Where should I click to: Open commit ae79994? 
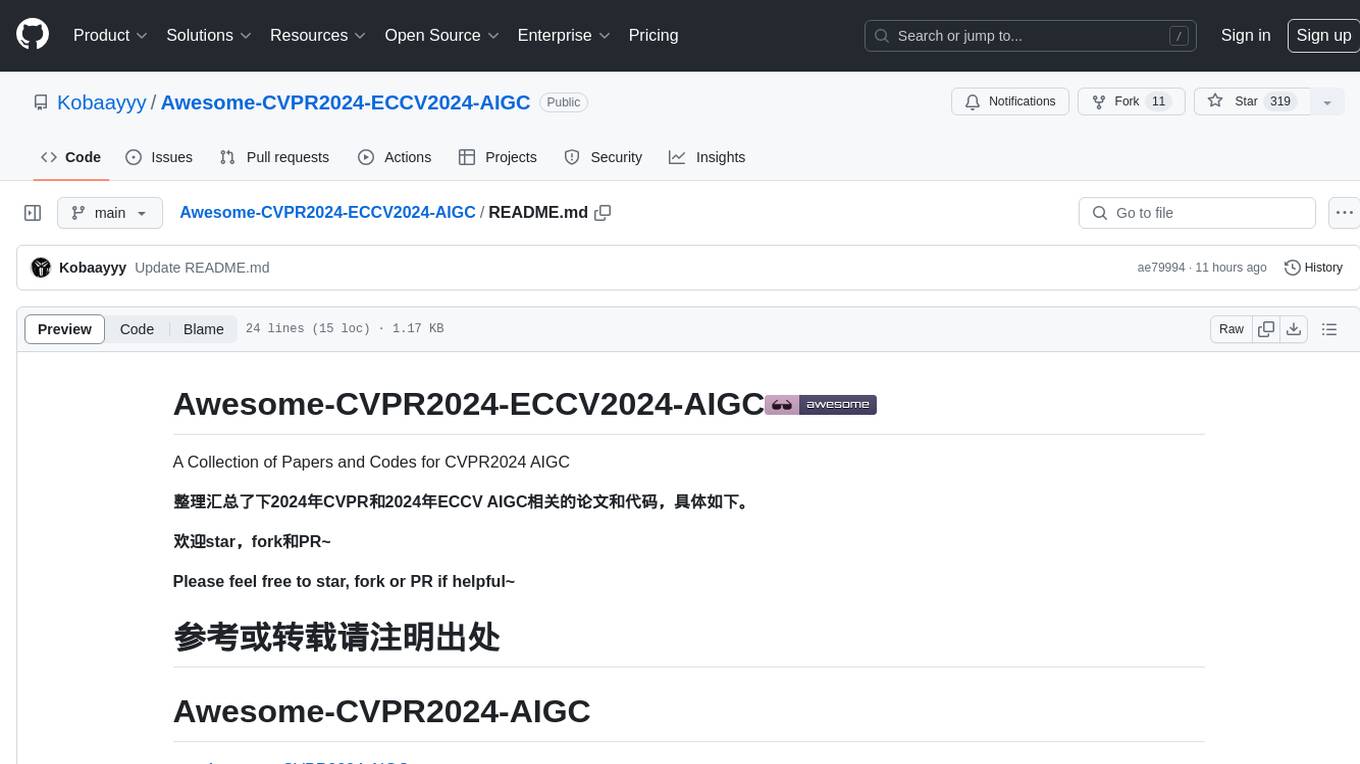[x=1161, y=268]
